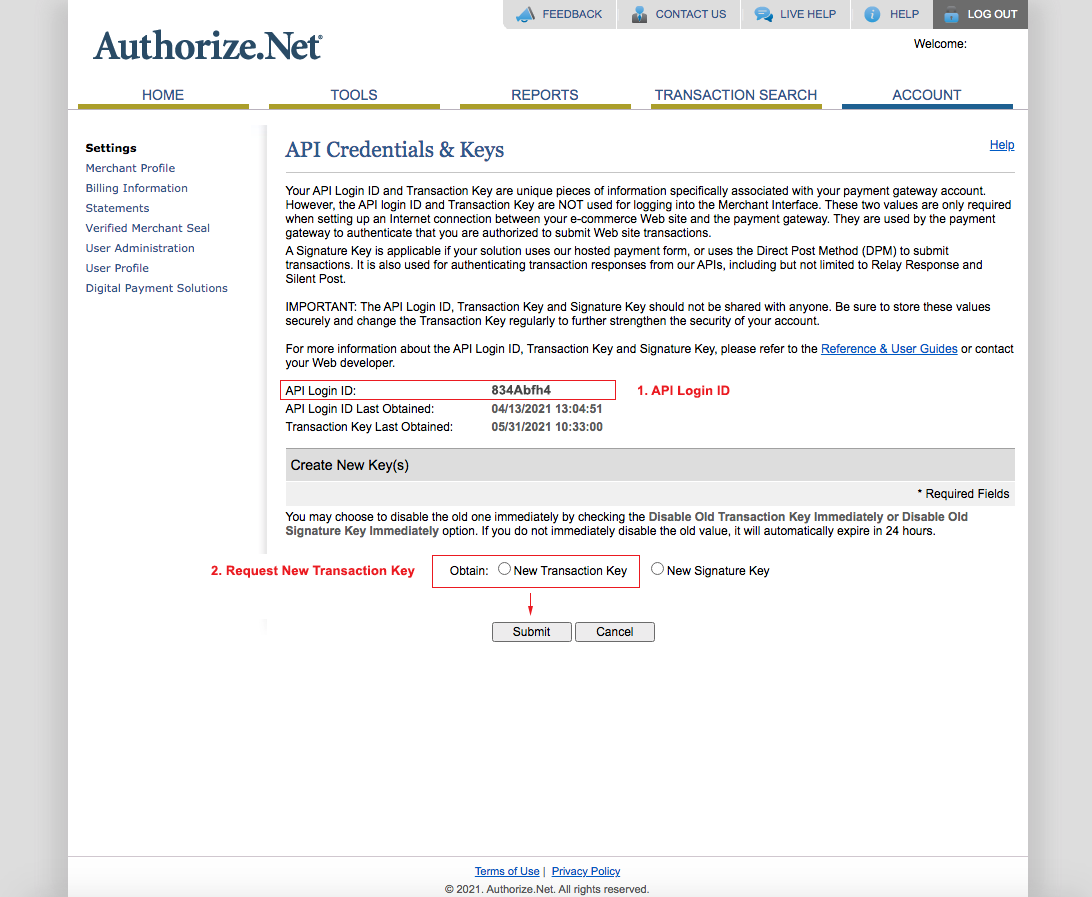Open the TOOLS tab

pos(354,95)
